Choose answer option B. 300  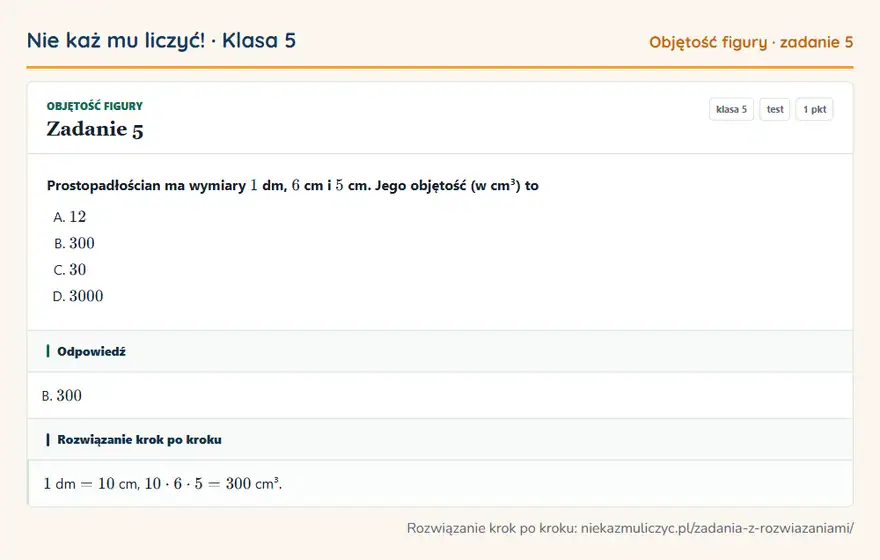tap(74, 244)
